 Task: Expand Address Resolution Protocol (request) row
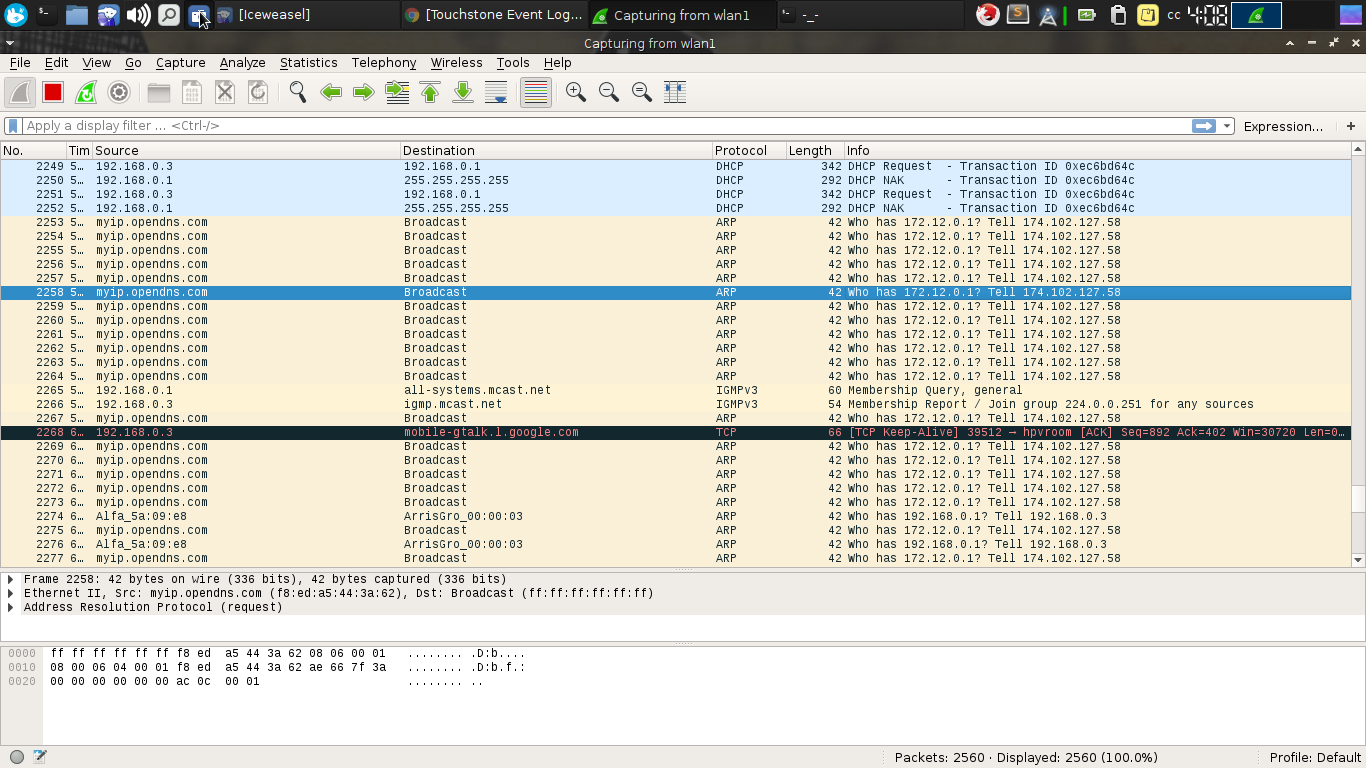pos(10,607)
